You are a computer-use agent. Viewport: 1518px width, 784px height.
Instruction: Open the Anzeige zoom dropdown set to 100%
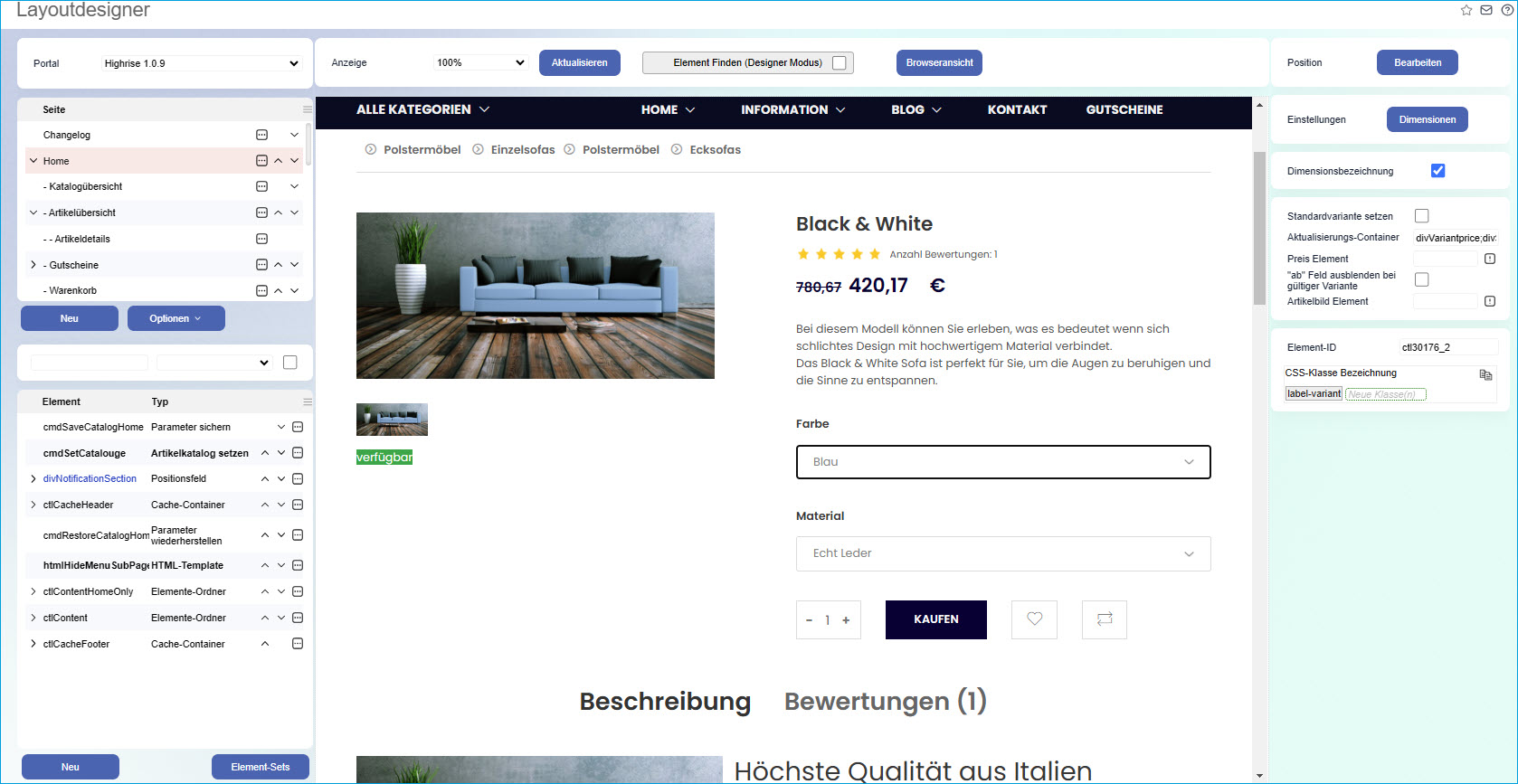[480, 62]
